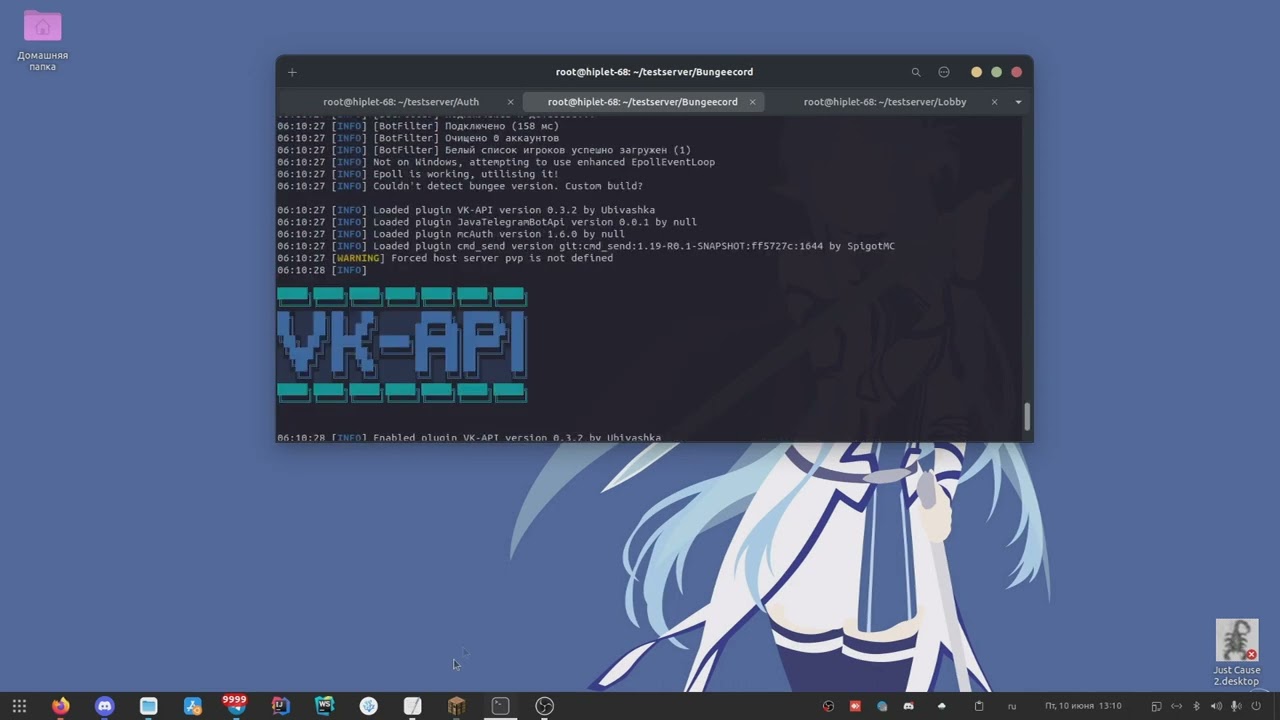Open the screen layout tray icon
1280x720 pixels.
[x=1156, y=706]
